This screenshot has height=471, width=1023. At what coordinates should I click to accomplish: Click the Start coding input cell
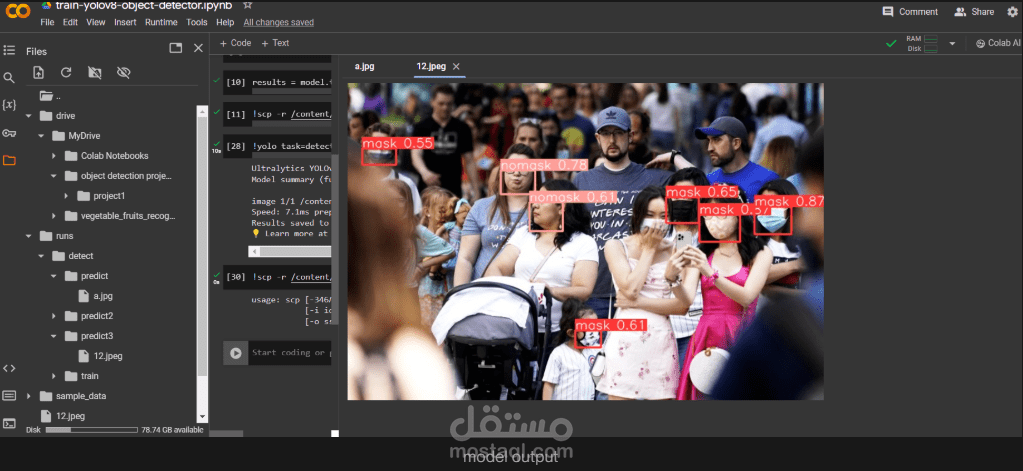tap(291, 353)
